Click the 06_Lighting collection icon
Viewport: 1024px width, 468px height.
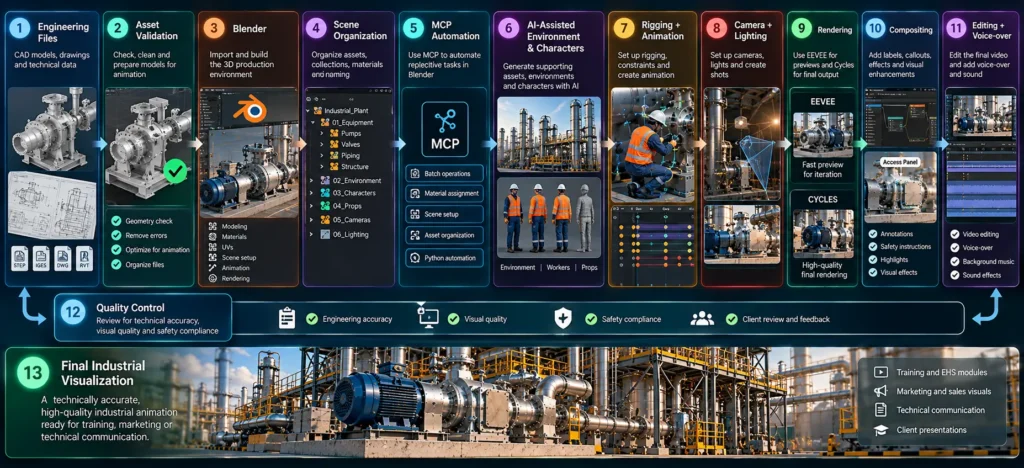(325, 234)
